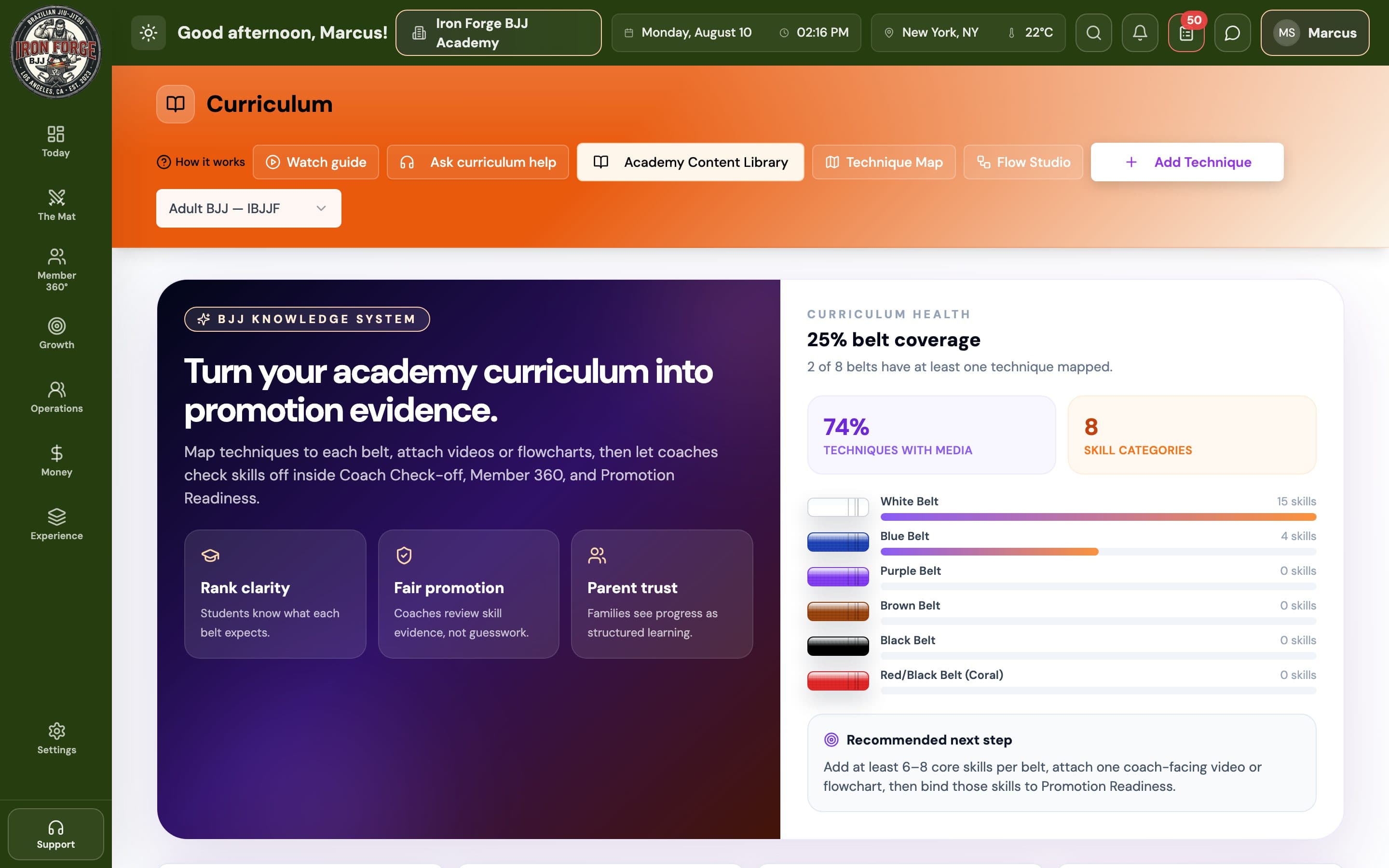1389x868 pixels.
Task: Click Ask curriculum help button
Action: [x=477, y=162]
